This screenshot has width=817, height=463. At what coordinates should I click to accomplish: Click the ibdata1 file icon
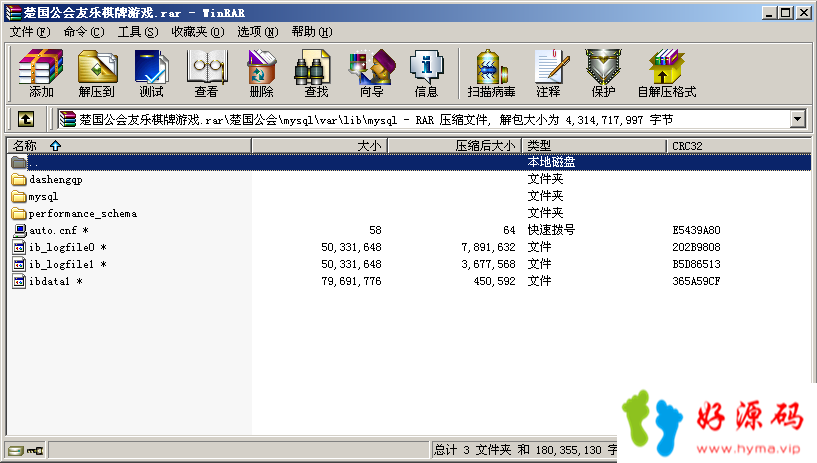click(19, 281)
